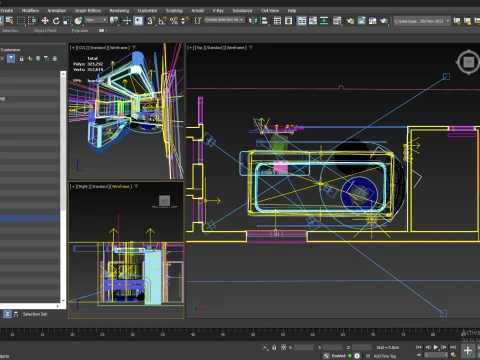Click lock icon in Scene Explorer toolbar
480x360 pixels.
tap(21, 59)
